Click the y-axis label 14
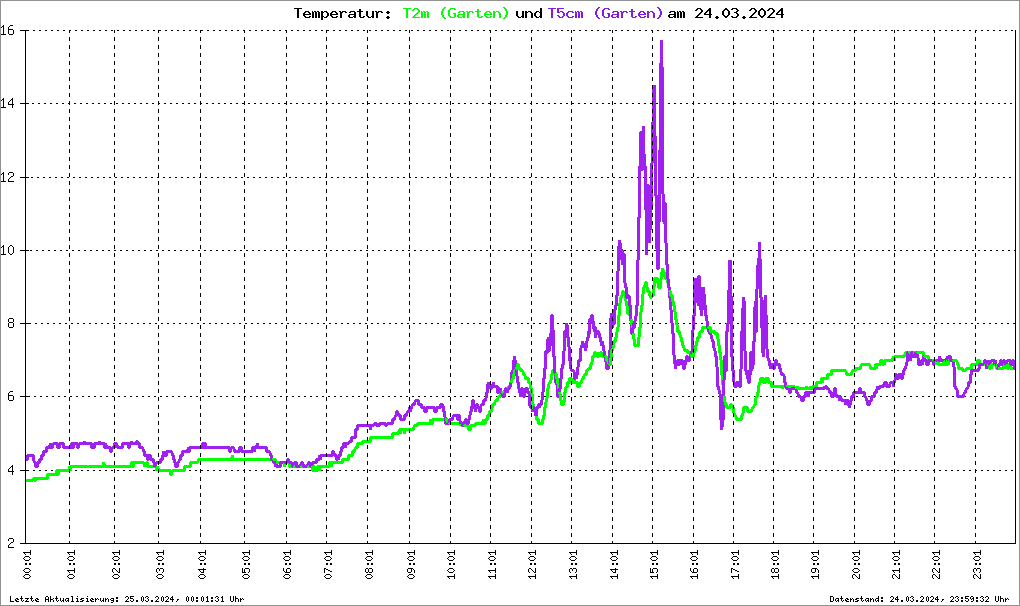 click(8, 103)
